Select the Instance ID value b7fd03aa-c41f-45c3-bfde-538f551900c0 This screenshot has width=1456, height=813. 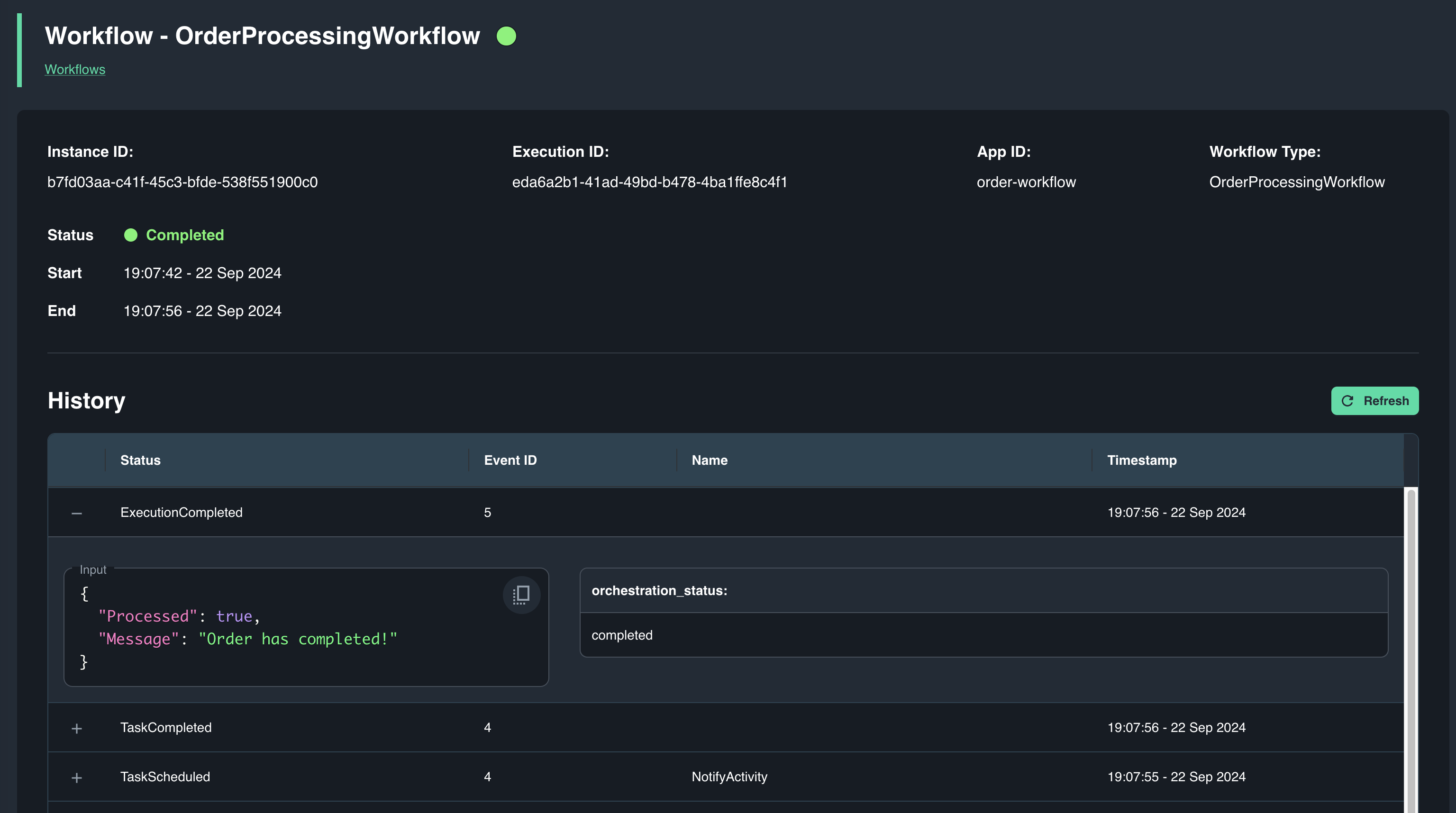point(182,182)
